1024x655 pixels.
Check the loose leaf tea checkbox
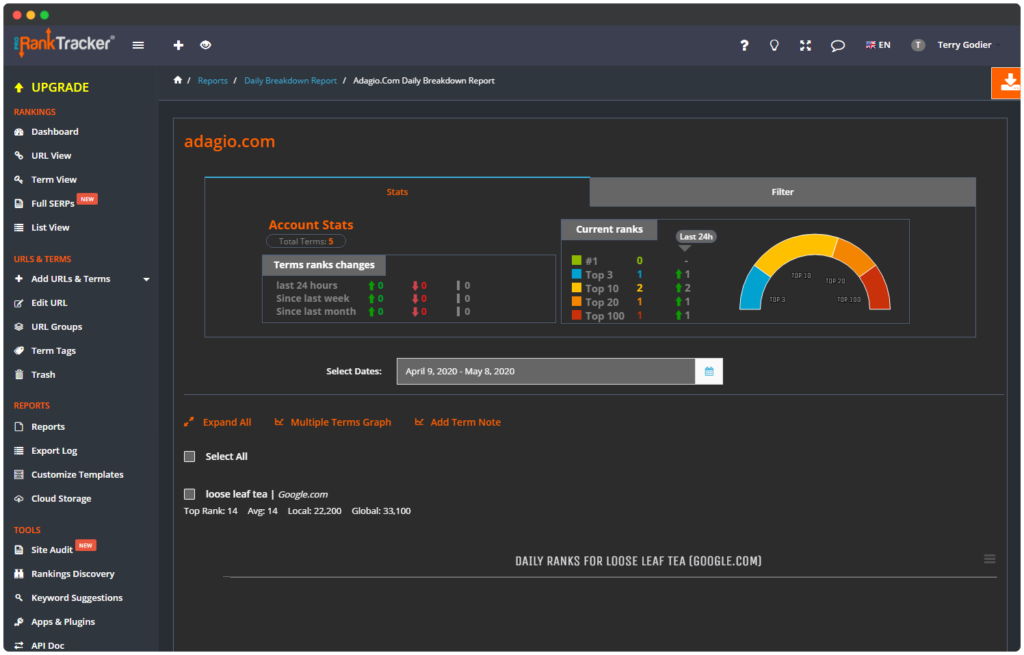[189, 494]
